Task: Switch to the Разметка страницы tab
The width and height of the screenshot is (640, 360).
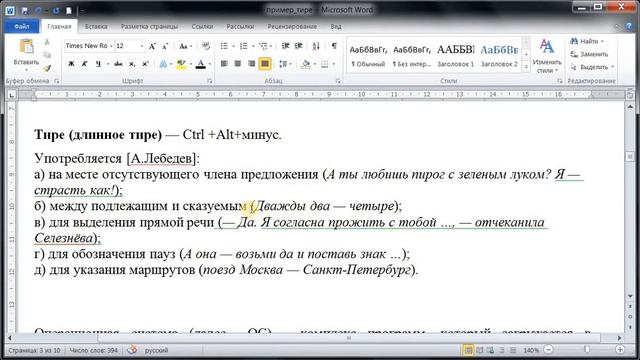Action: click(149, 26)
